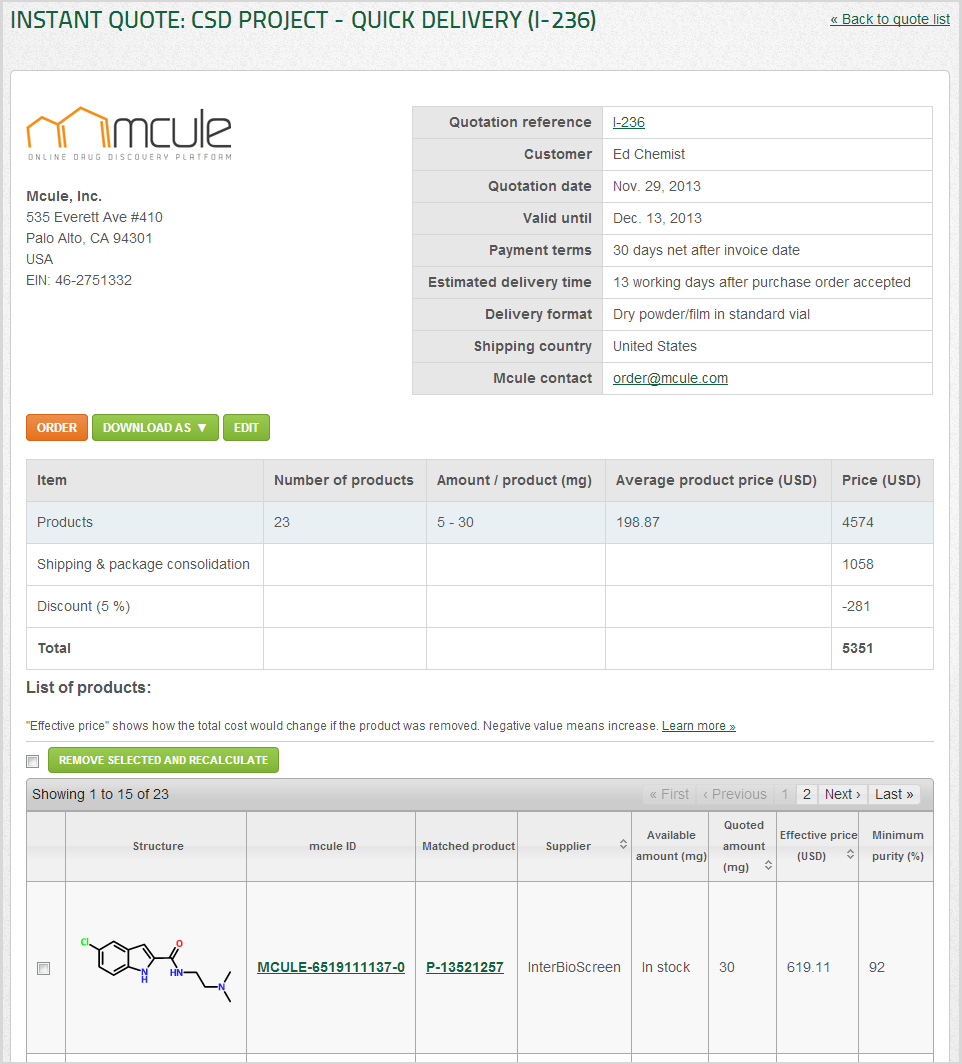Go to the next product page
This screenshot has height=1064, width=962.
pyautogui.click(x=842, y=794)
